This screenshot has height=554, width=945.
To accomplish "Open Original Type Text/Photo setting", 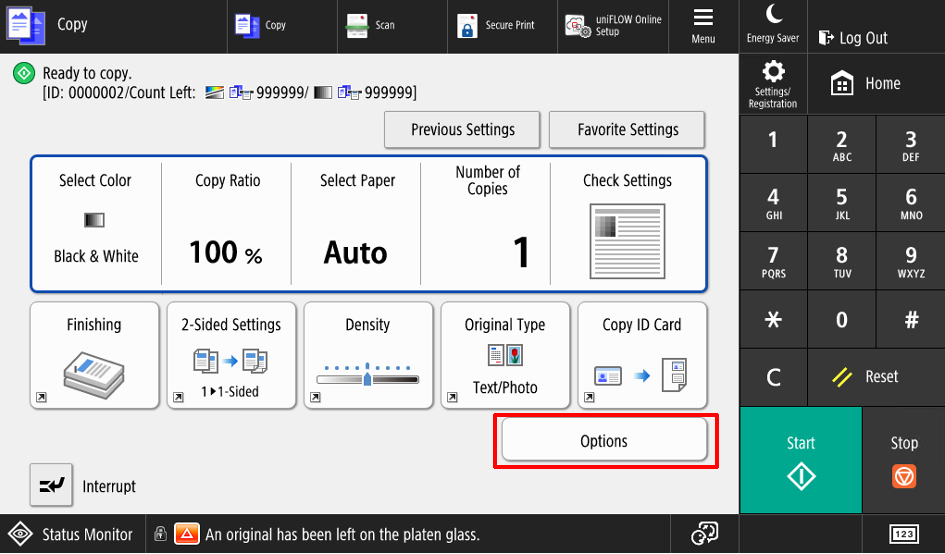I will click(505, 356).
